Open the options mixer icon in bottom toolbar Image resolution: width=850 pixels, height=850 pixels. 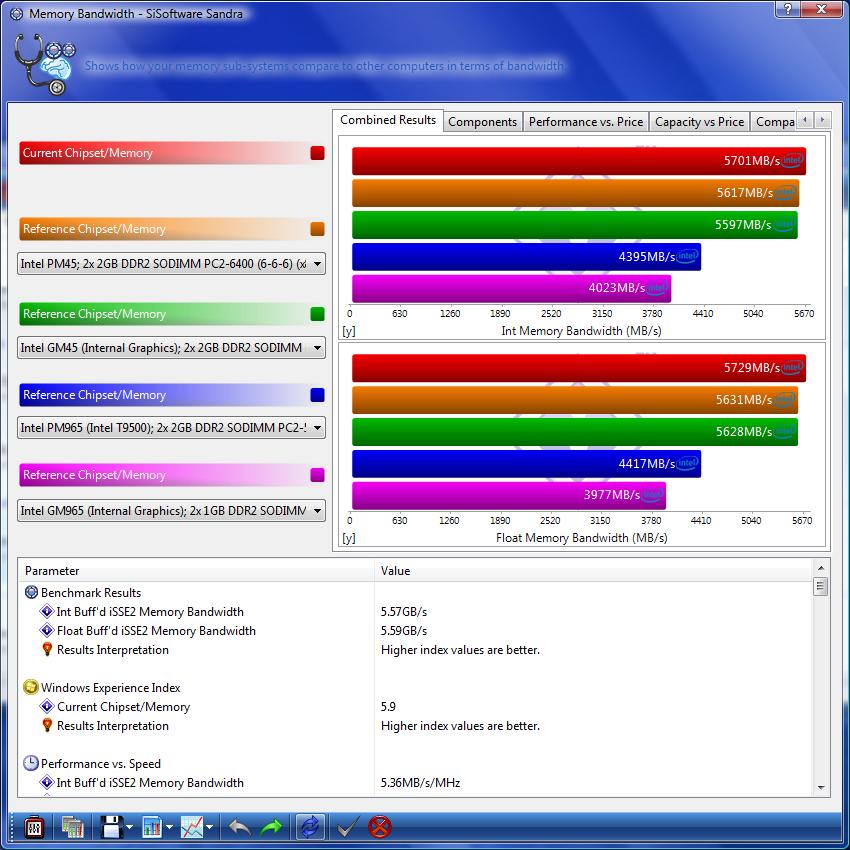[x=35, y=828]
